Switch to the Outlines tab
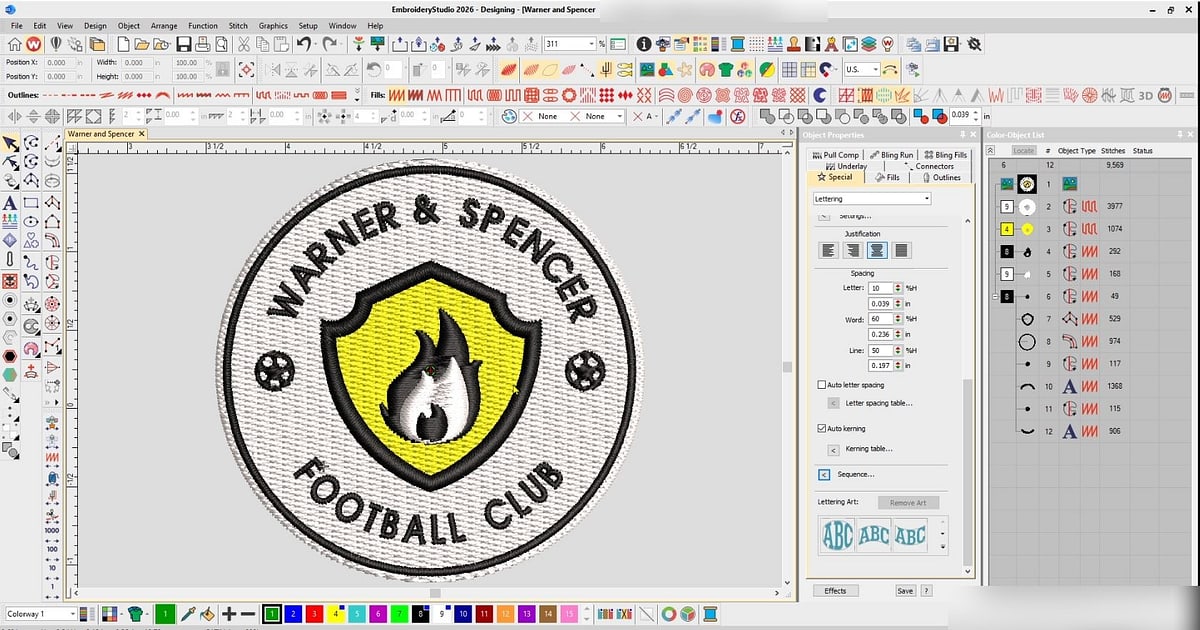Image resolution: width=1200 pixels, height=630 pixels. 941,177
